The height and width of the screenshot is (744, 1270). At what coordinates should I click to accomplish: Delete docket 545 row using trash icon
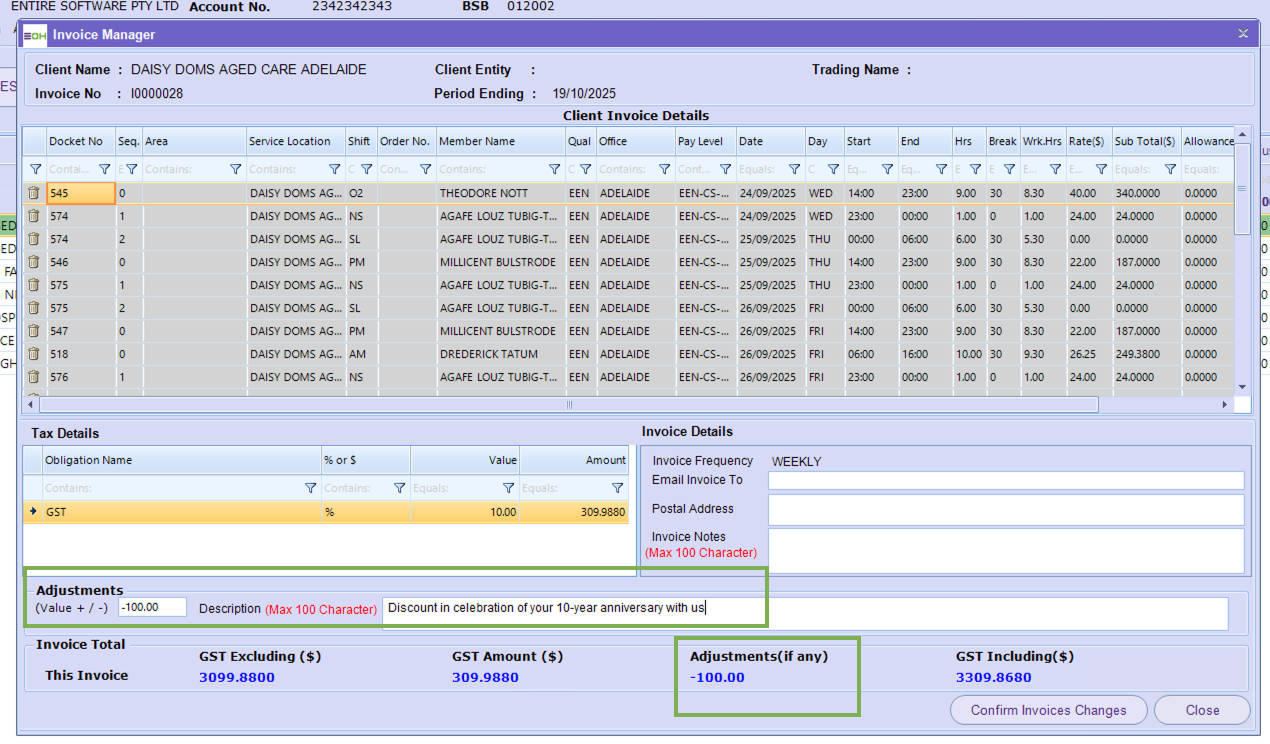(x=34, y=193)
